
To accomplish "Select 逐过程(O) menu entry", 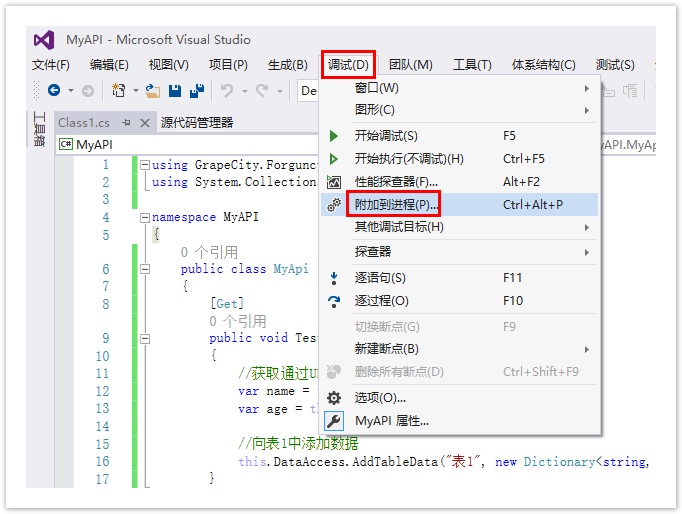I will click(x=461, y=301).
